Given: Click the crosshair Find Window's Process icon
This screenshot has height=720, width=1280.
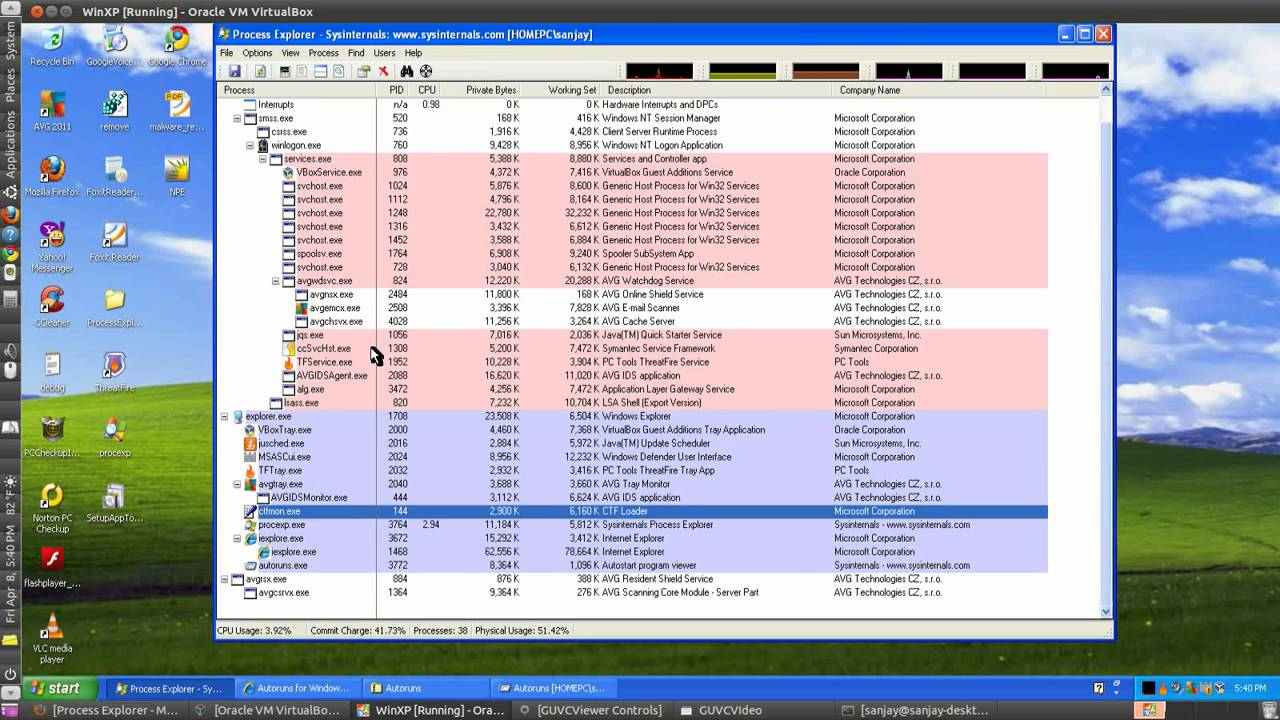Looking at the screenshot, I should click(426, 71).
